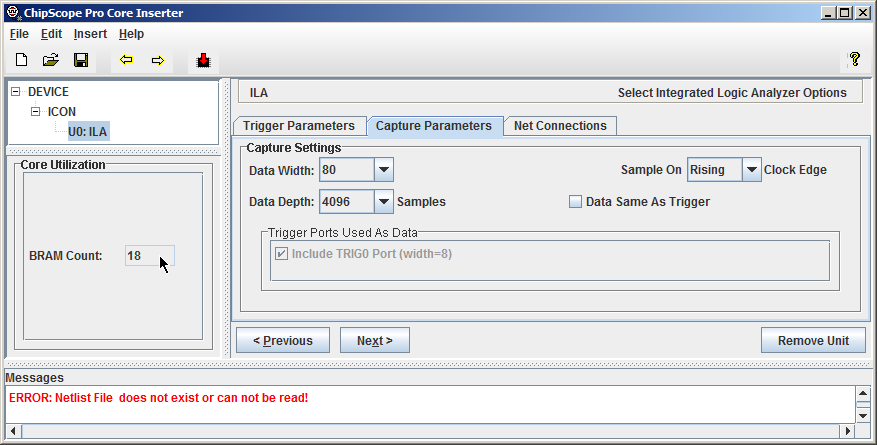Click the horizontal scrollbar track in Messages

(x=431, y=431)
